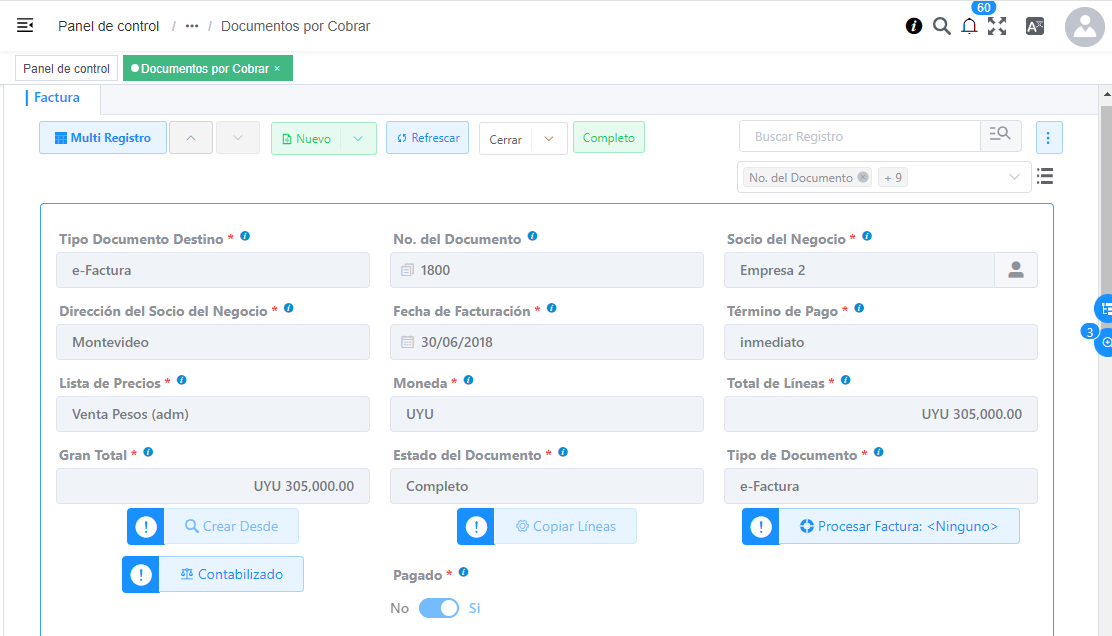
Task: Open the hamburger navigation menu
Action: coord(25,26)
